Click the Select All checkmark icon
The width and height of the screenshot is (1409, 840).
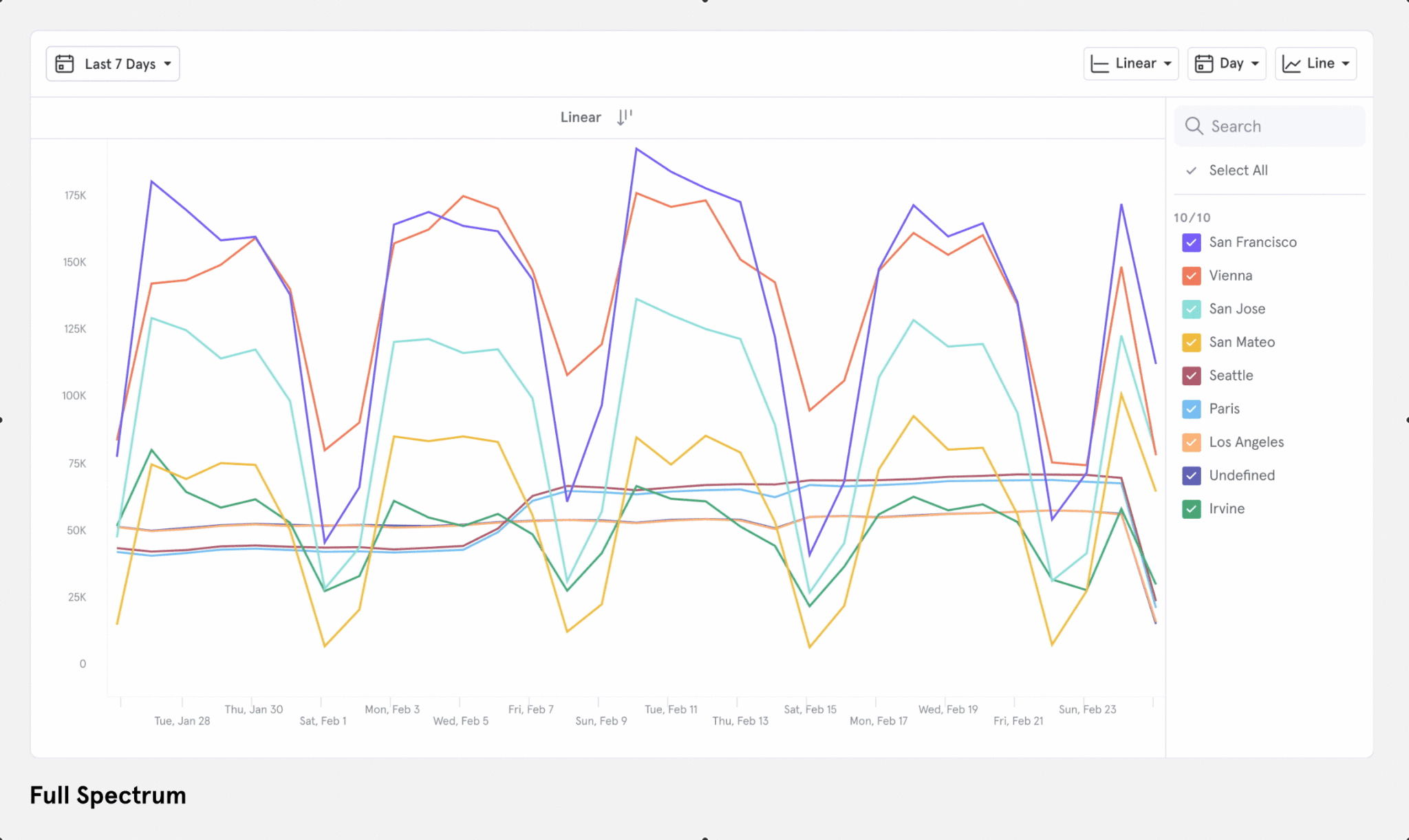click(1192, 171)
